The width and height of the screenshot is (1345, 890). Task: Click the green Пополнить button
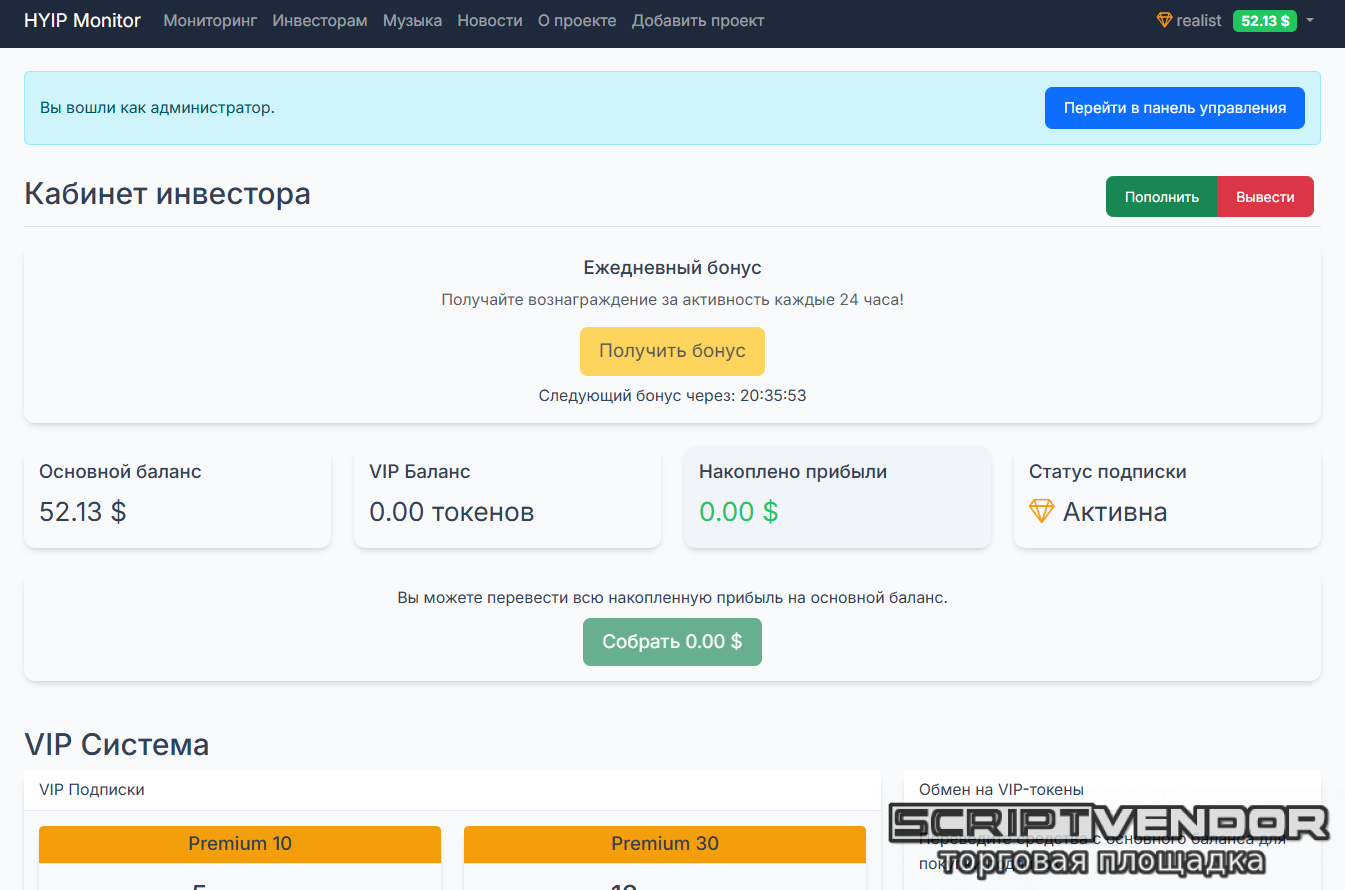point(1161,197)
